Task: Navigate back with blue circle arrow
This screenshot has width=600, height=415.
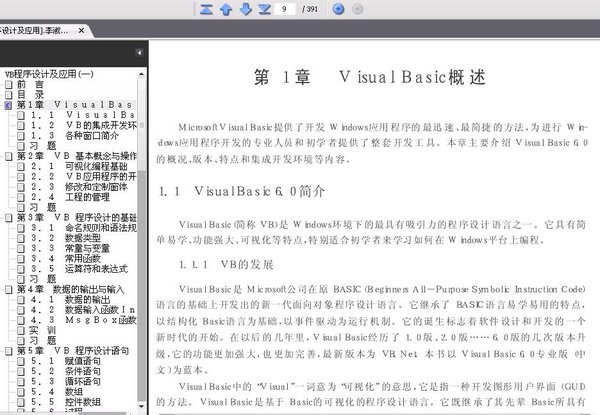Action: 338,9
